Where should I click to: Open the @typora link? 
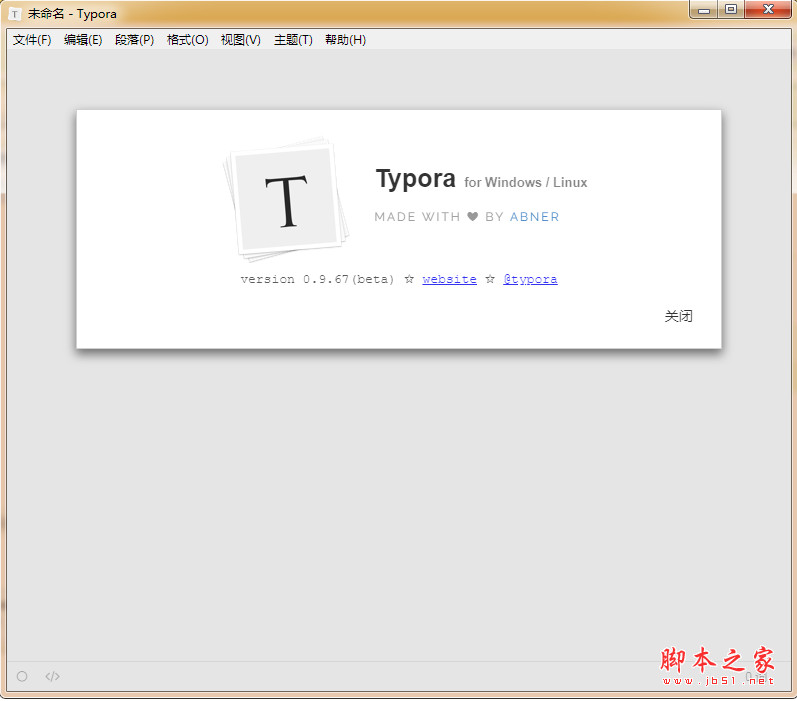[x=530, y=279]
